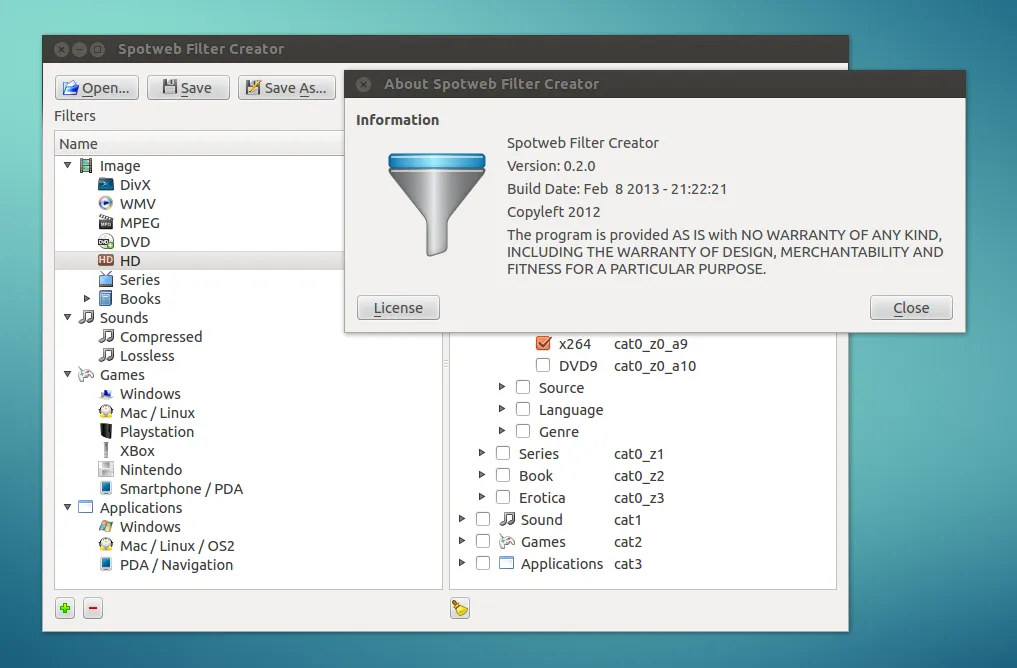Click the Save As button
Image resolution: width=1017 pixels, height=668 pixels.
click(287, 87)
